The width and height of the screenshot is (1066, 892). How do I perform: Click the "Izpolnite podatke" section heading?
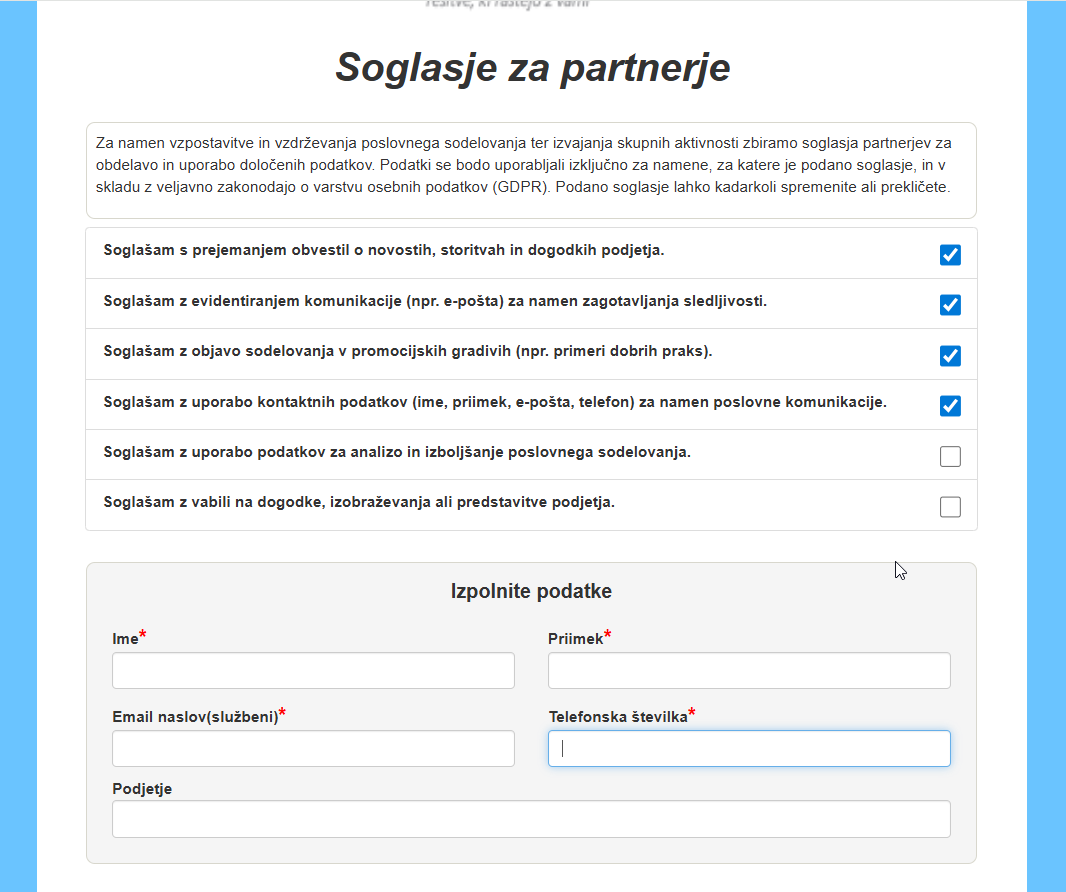point(531,591)
